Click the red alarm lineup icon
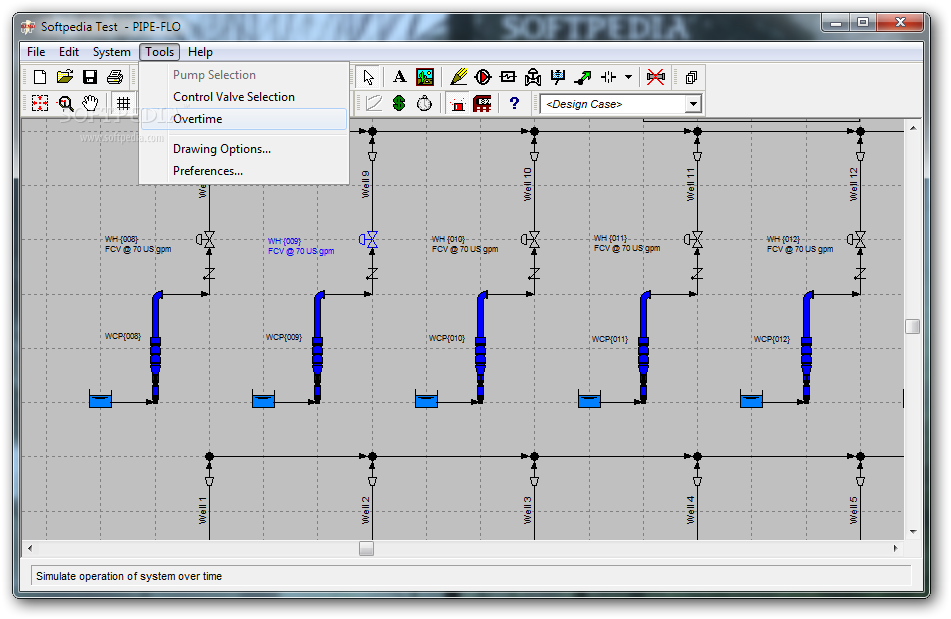 [x=459, y=104]
